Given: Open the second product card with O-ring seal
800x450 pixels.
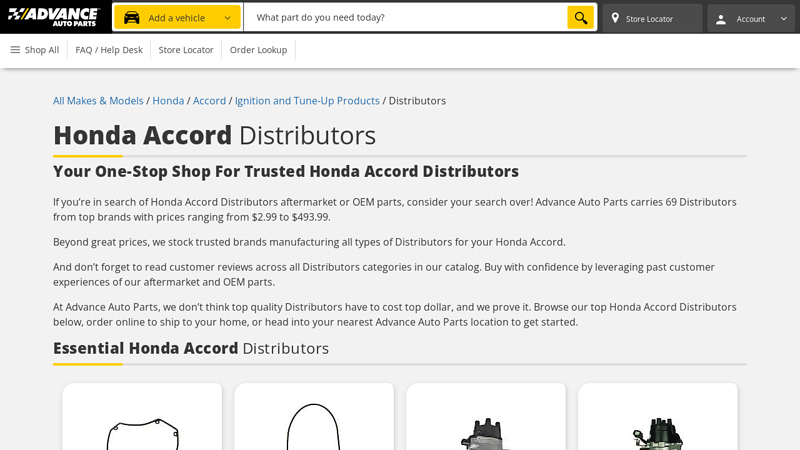Looking at the screenshot, I should [314, 417].
